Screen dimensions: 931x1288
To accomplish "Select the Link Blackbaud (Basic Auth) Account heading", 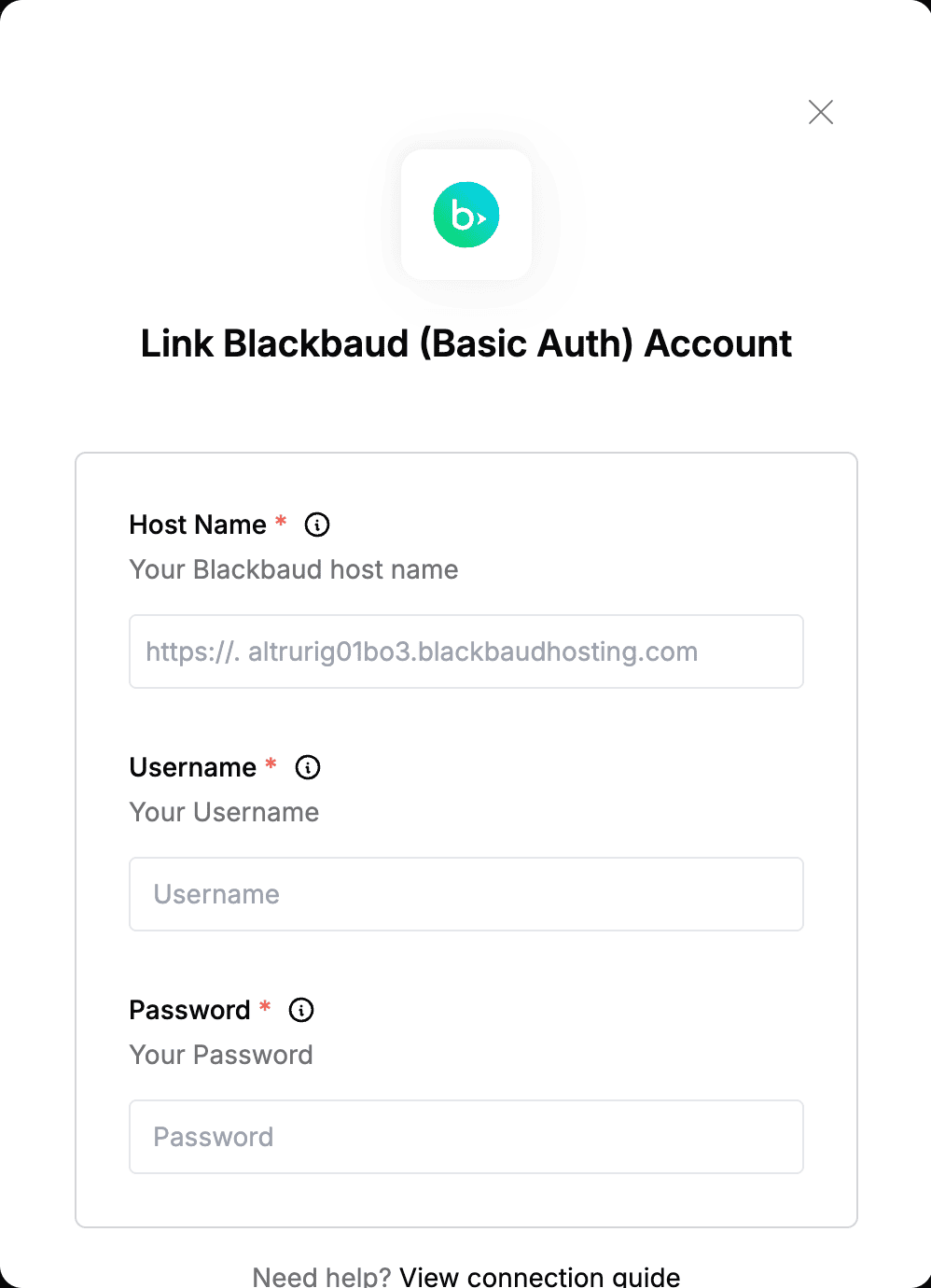I will (x=466, y=343).
